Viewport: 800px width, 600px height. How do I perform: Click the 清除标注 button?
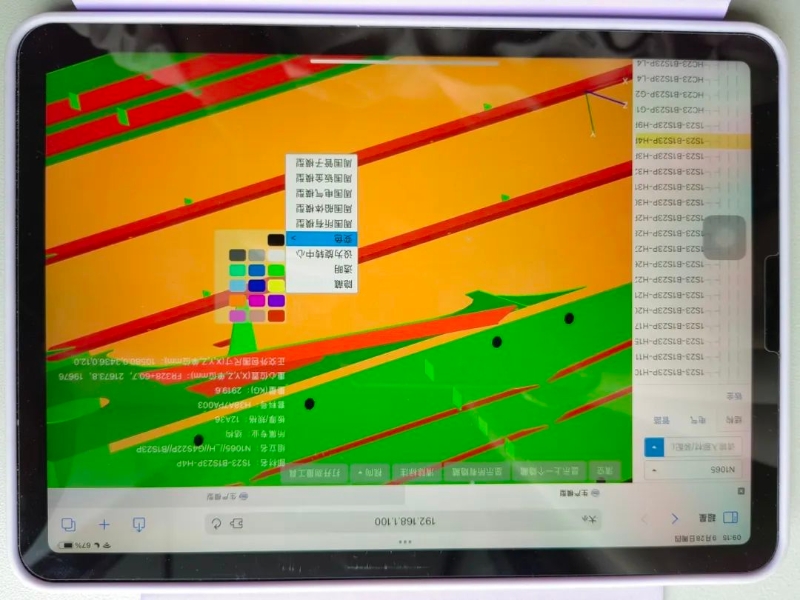tap(417, 472)
